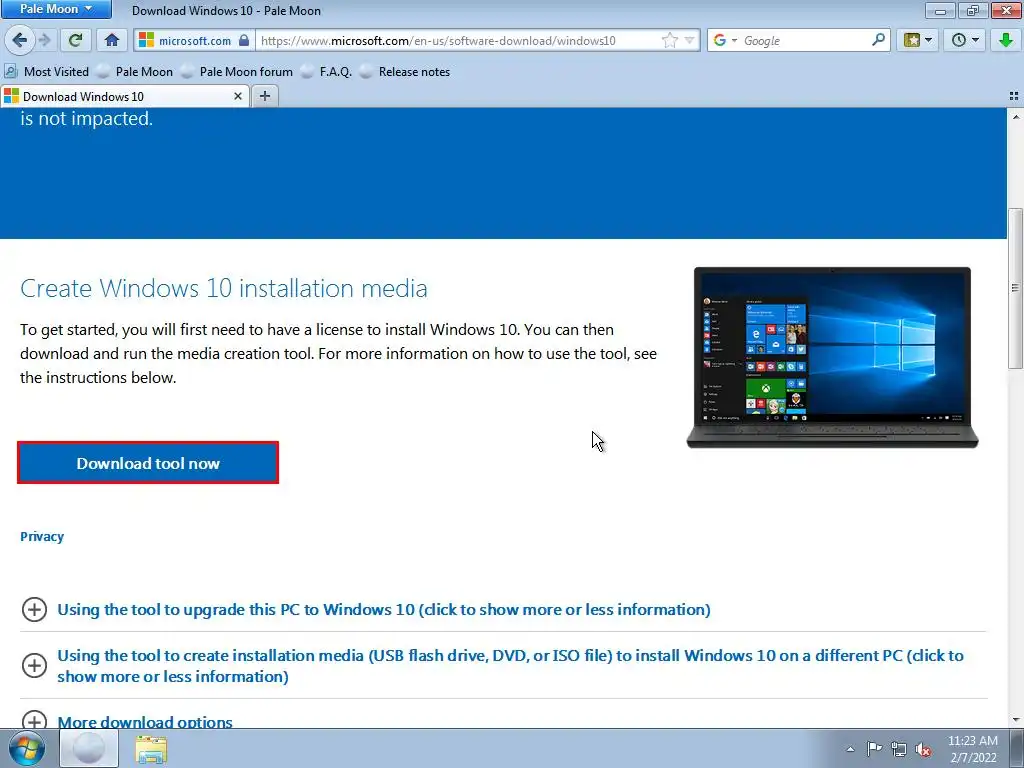Click the scrollbar down arrow
Viewport: 1024px width, 768px height.
pyautogui.click(x=1016, y=720)
